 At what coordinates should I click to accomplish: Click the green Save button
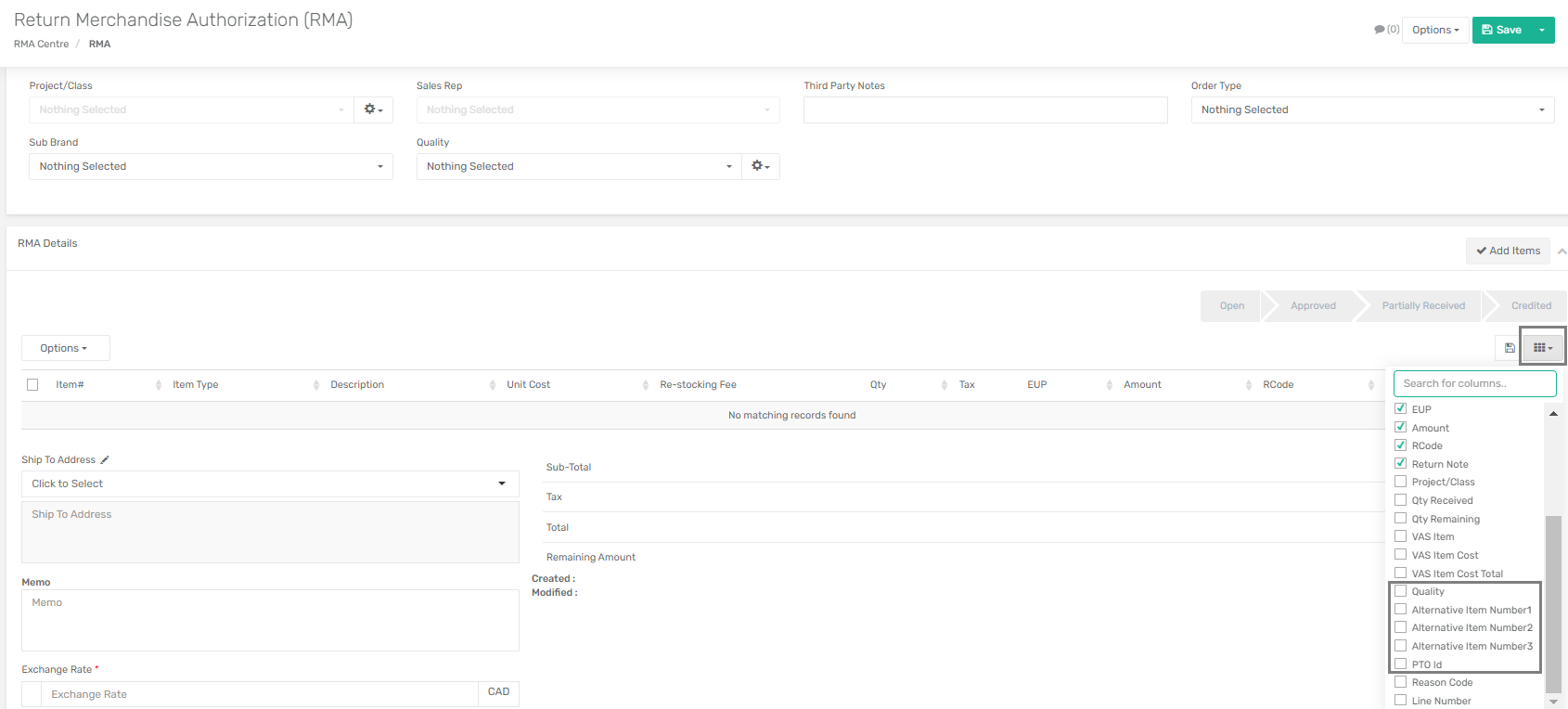[1501, 30]
